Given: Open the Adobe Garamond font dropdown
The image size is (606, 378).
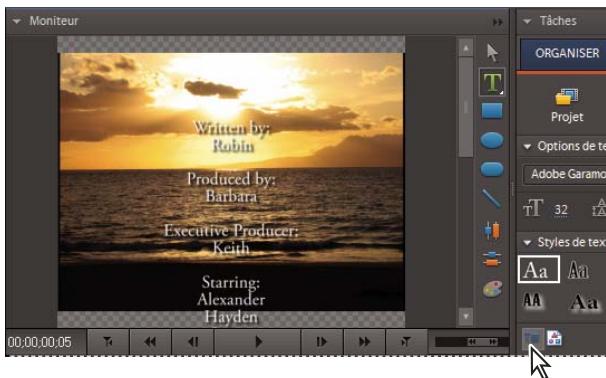Looking at the screenshot, I should click(564, 174).
